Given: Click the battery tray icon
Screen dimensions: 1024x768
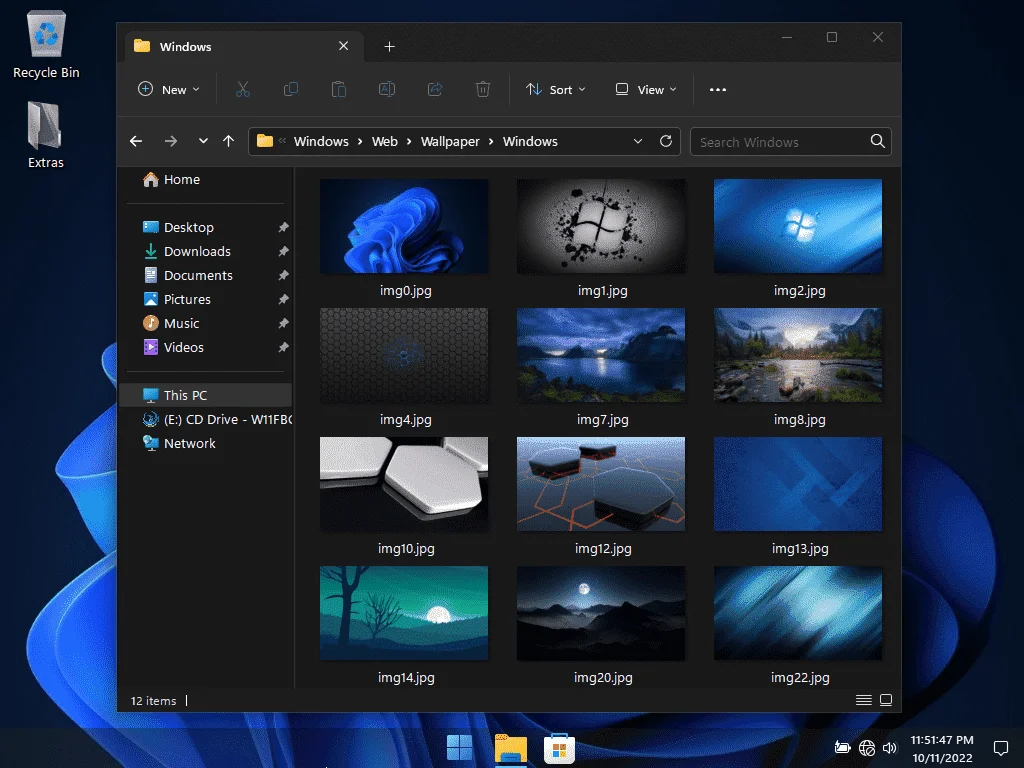Looking at the screenshot, I should coord(842,748).
